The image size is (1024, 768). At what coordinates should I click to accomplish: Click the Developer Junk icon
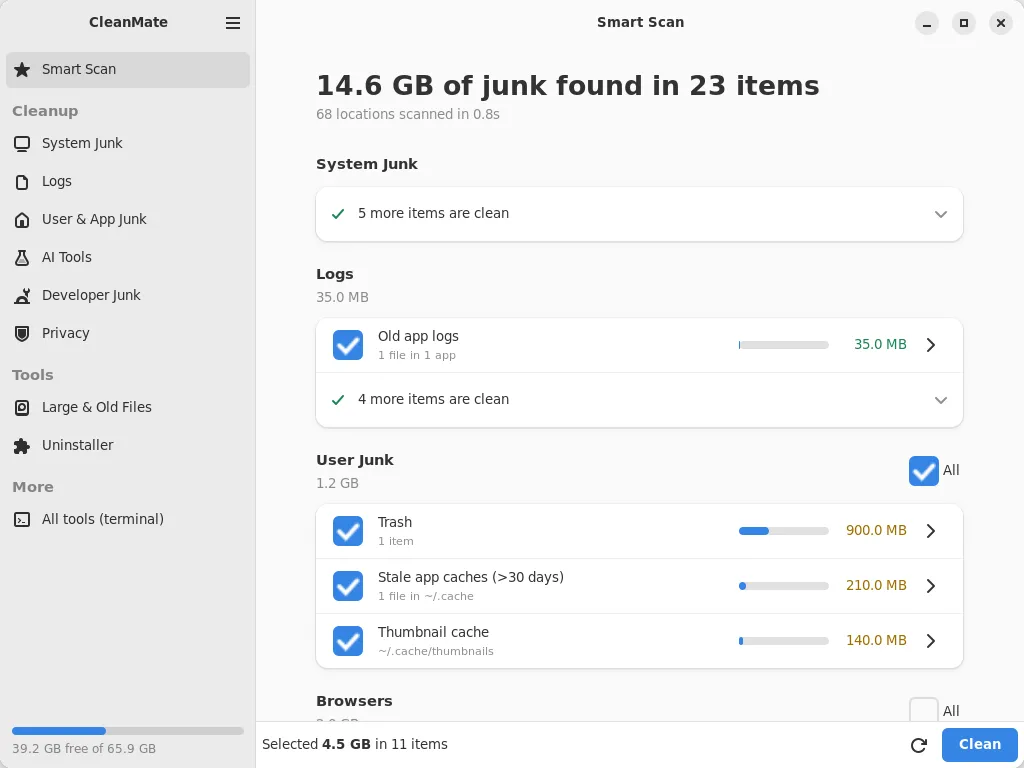tap(22, 295)
